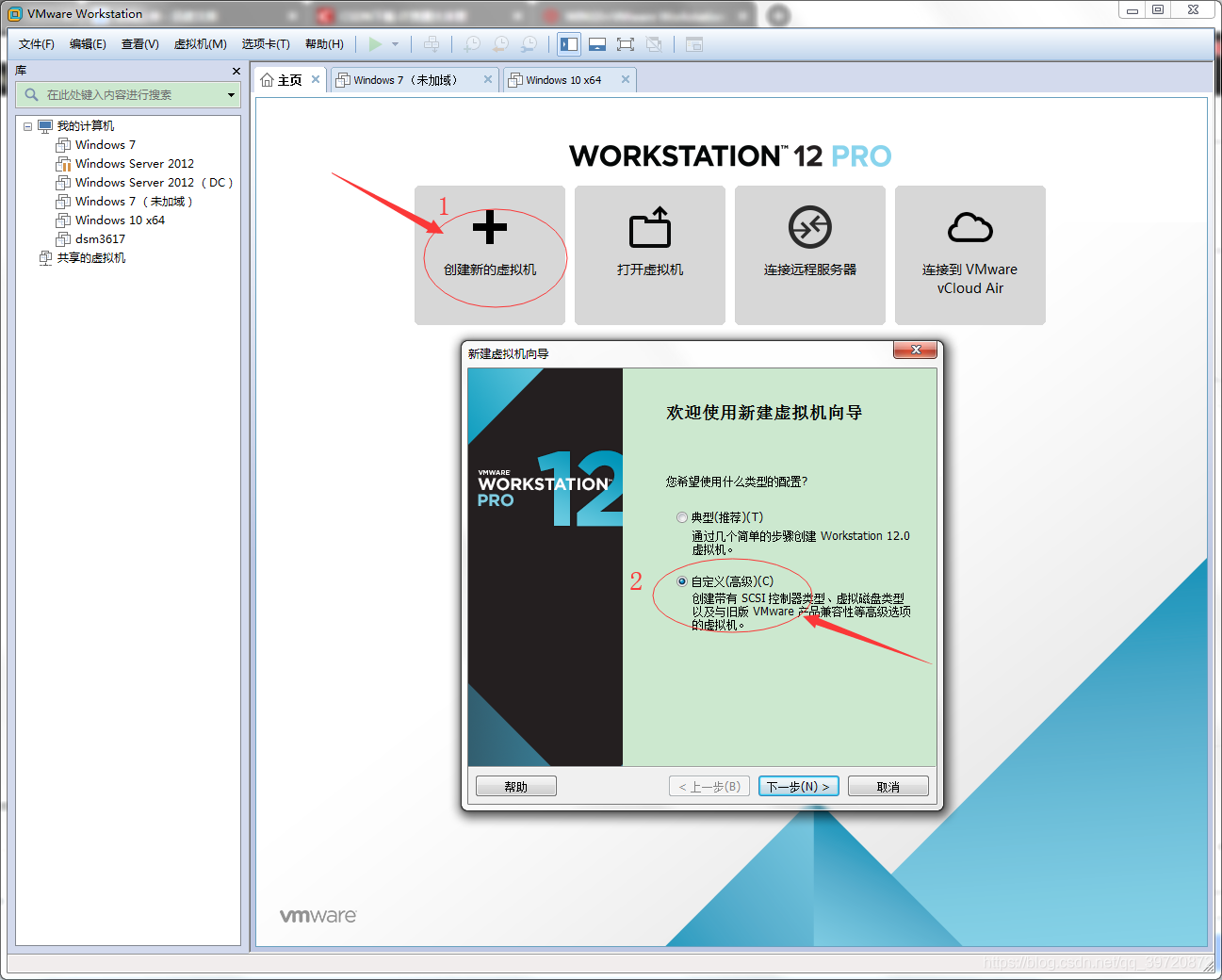Select Windows Server 2012 (DC) VM
The image size is (1222, 980).
154,183
